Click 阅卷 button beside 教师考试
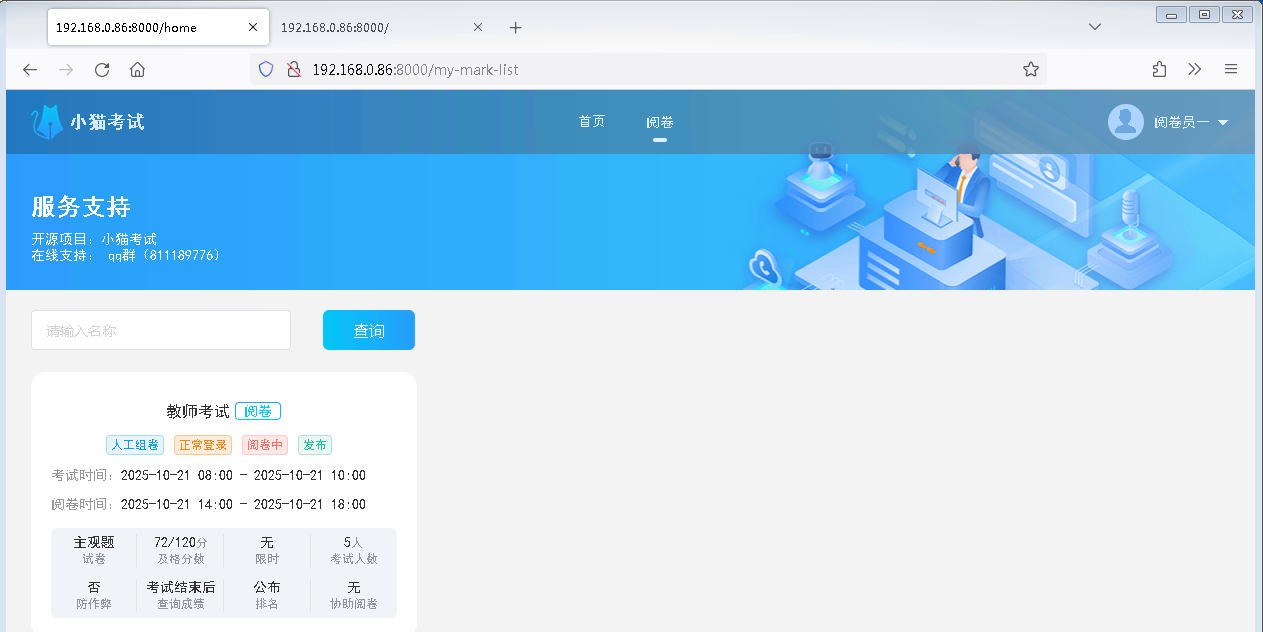Screen dimensions: 1263x632 (258, 411)
